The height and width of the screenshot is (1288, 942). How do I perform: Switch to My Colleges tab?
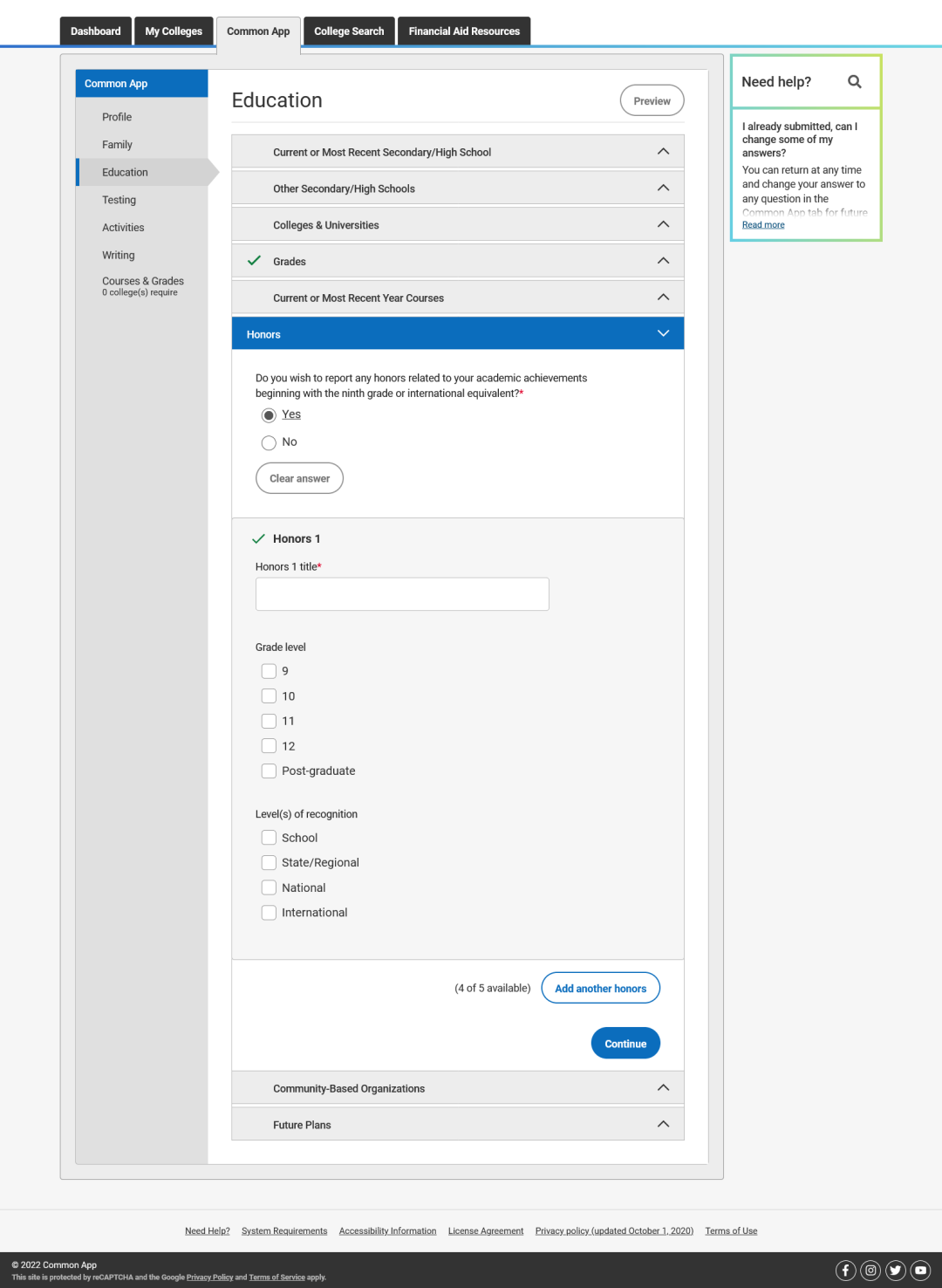pyautogui.click(x=174, y=31)
